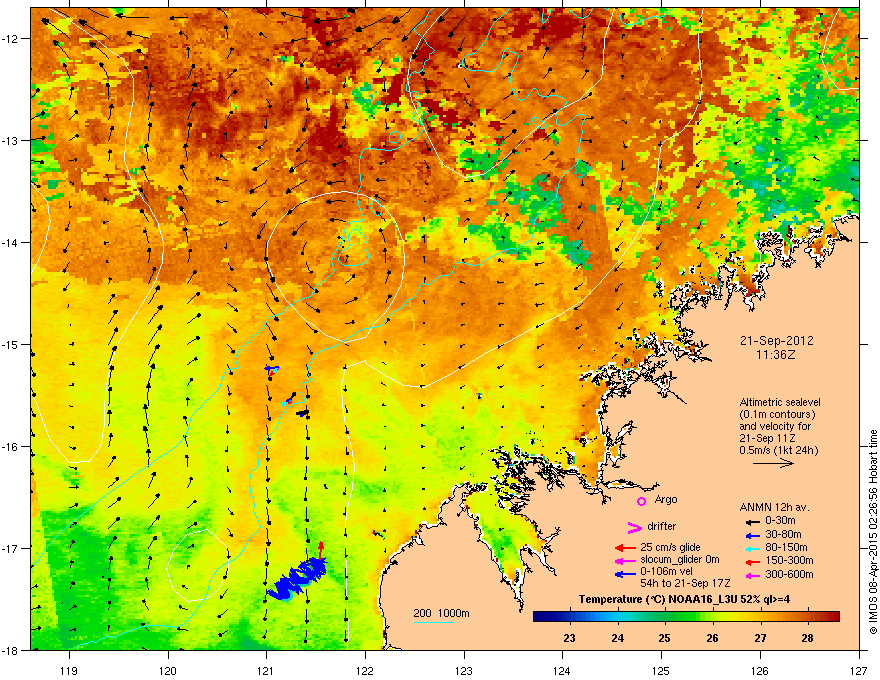Click the 'Altimetric sealevel' caption text
The height and width of the screenshot is (680, 880).
780,402
